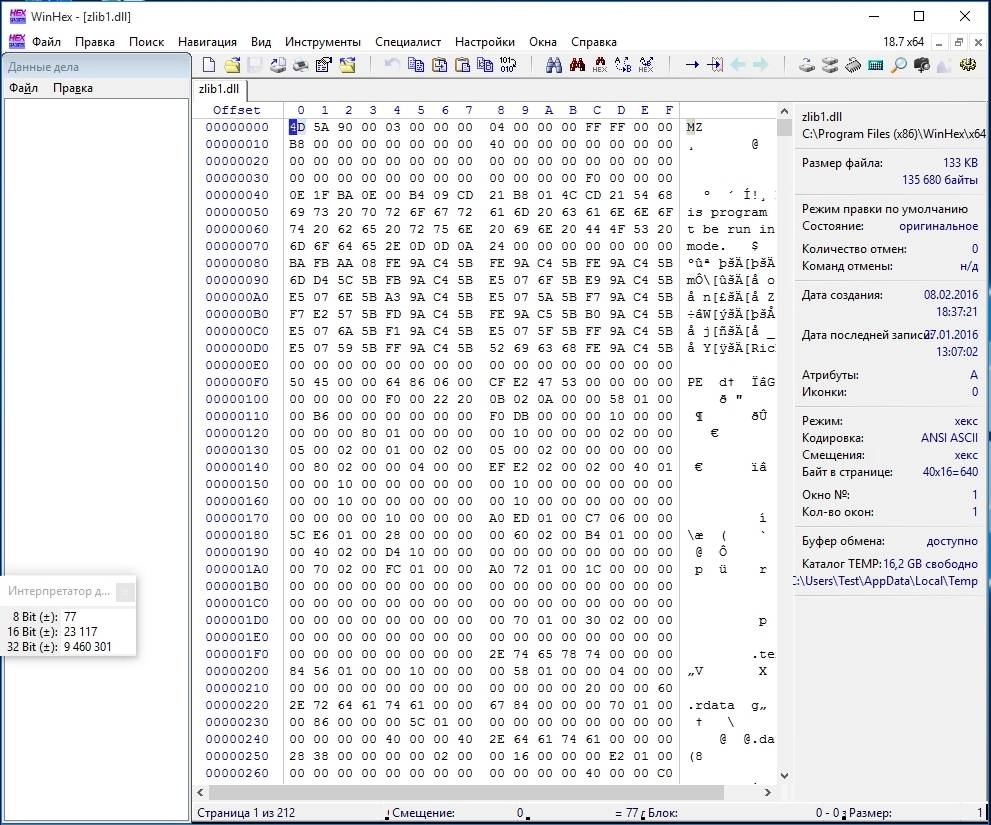Click the Back navigation left arrow
The width and height of the screenshot is (991, 825).
[x=738, y=64]
